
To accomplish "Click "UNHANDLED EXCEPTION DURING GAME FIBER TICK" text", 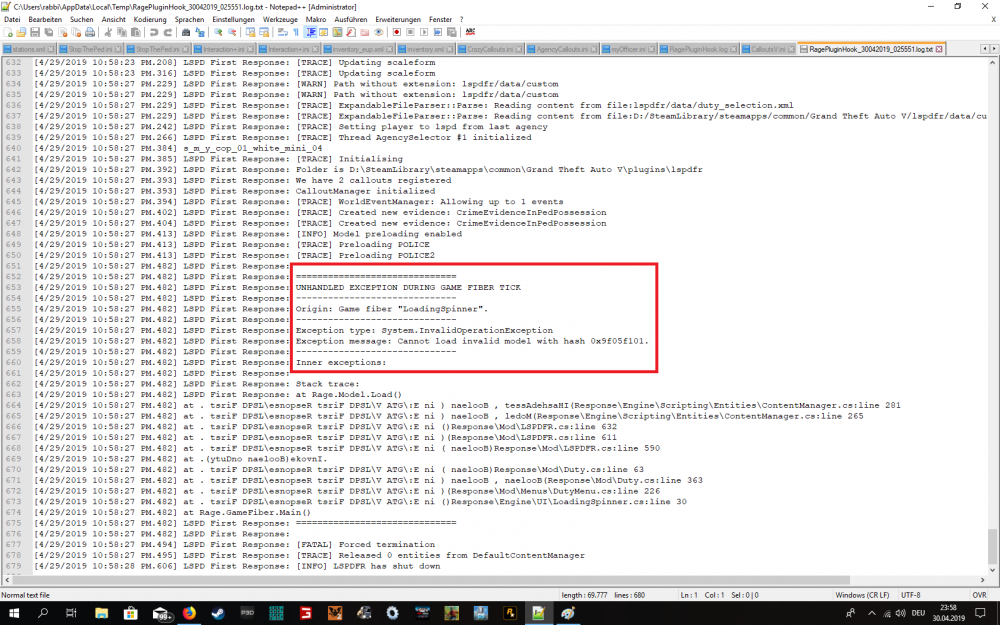I will coord(408,288).
